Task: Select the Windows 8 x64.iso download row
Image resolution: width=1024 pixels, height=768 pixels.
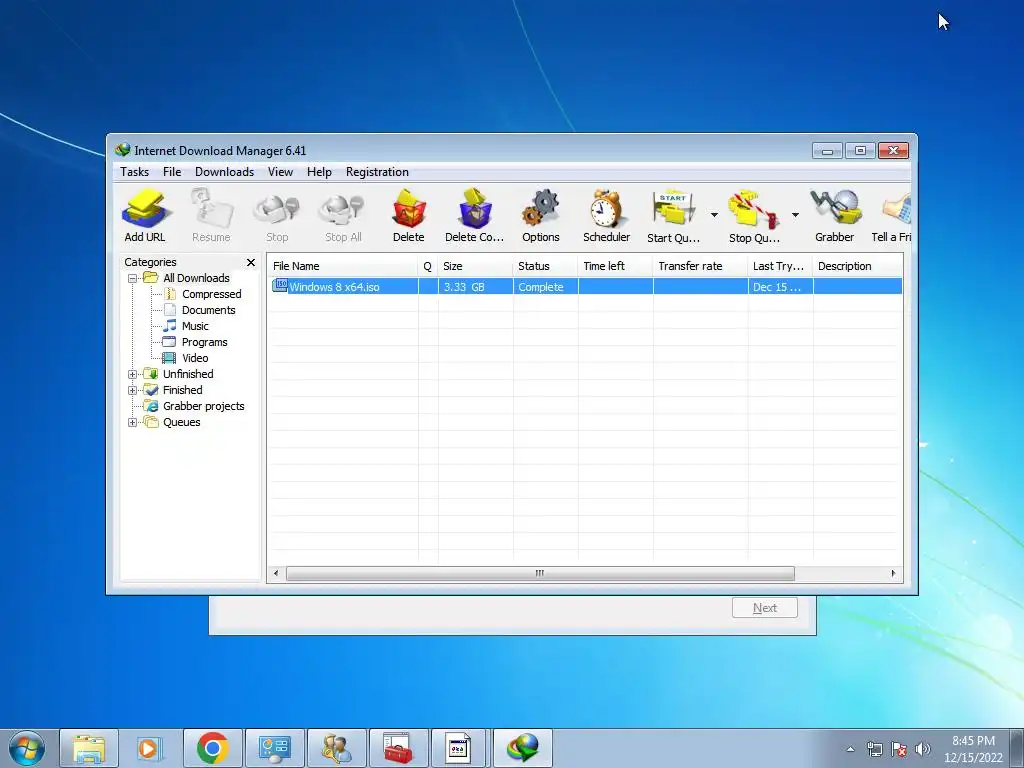Action: 586,287
